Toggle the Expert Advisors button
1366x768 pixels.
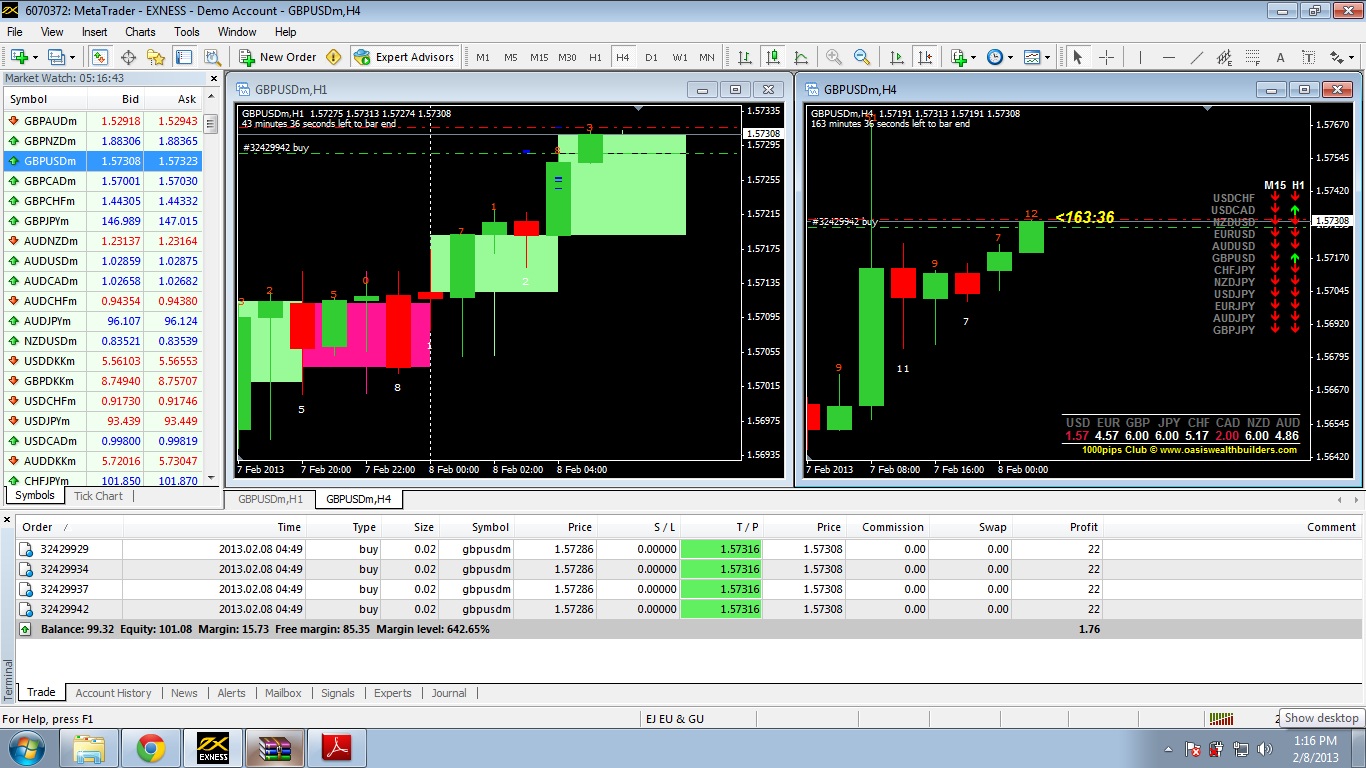(405, 57)
